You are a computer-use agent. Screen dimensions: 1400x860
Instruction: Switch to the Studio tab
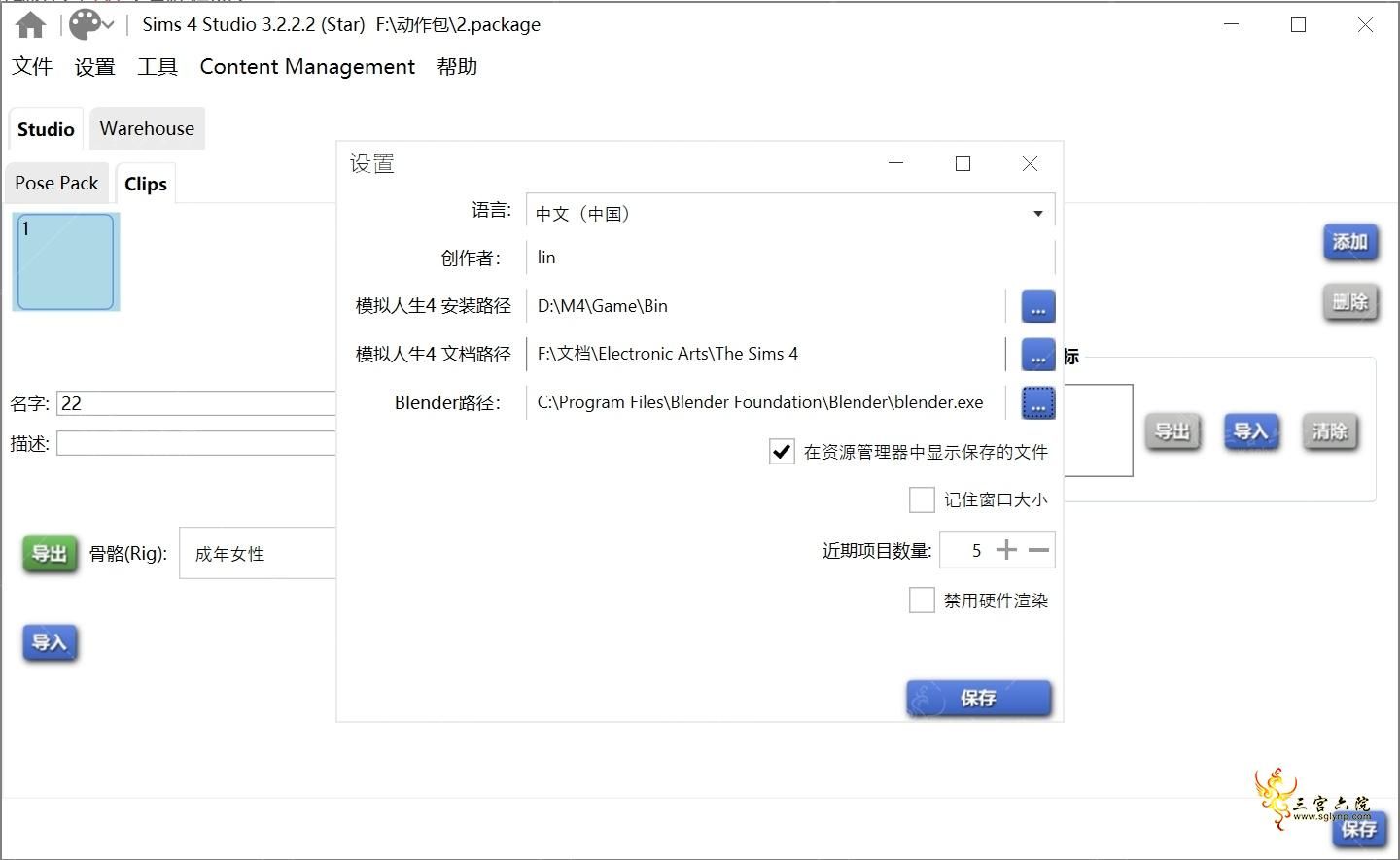[x=46, y=129]
